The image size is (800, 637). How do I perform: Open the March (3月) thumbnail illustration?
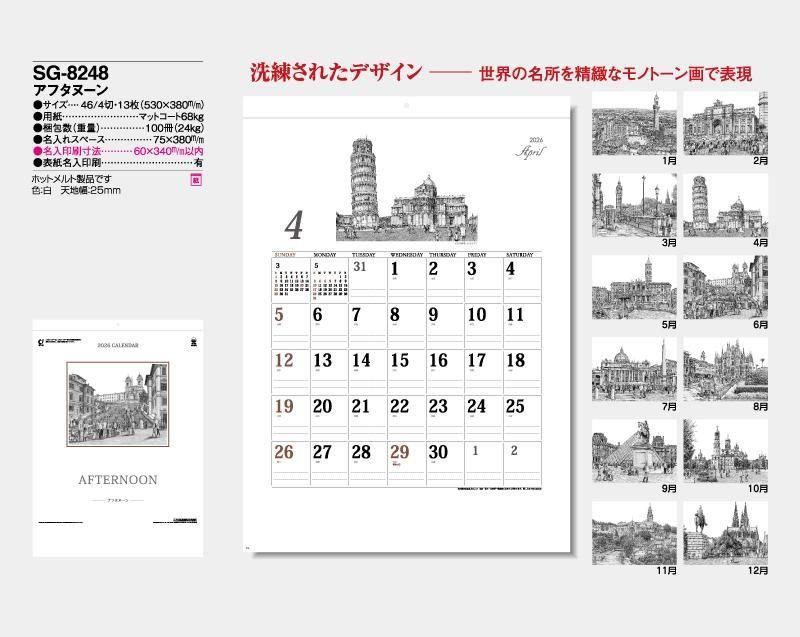(634, 205)
